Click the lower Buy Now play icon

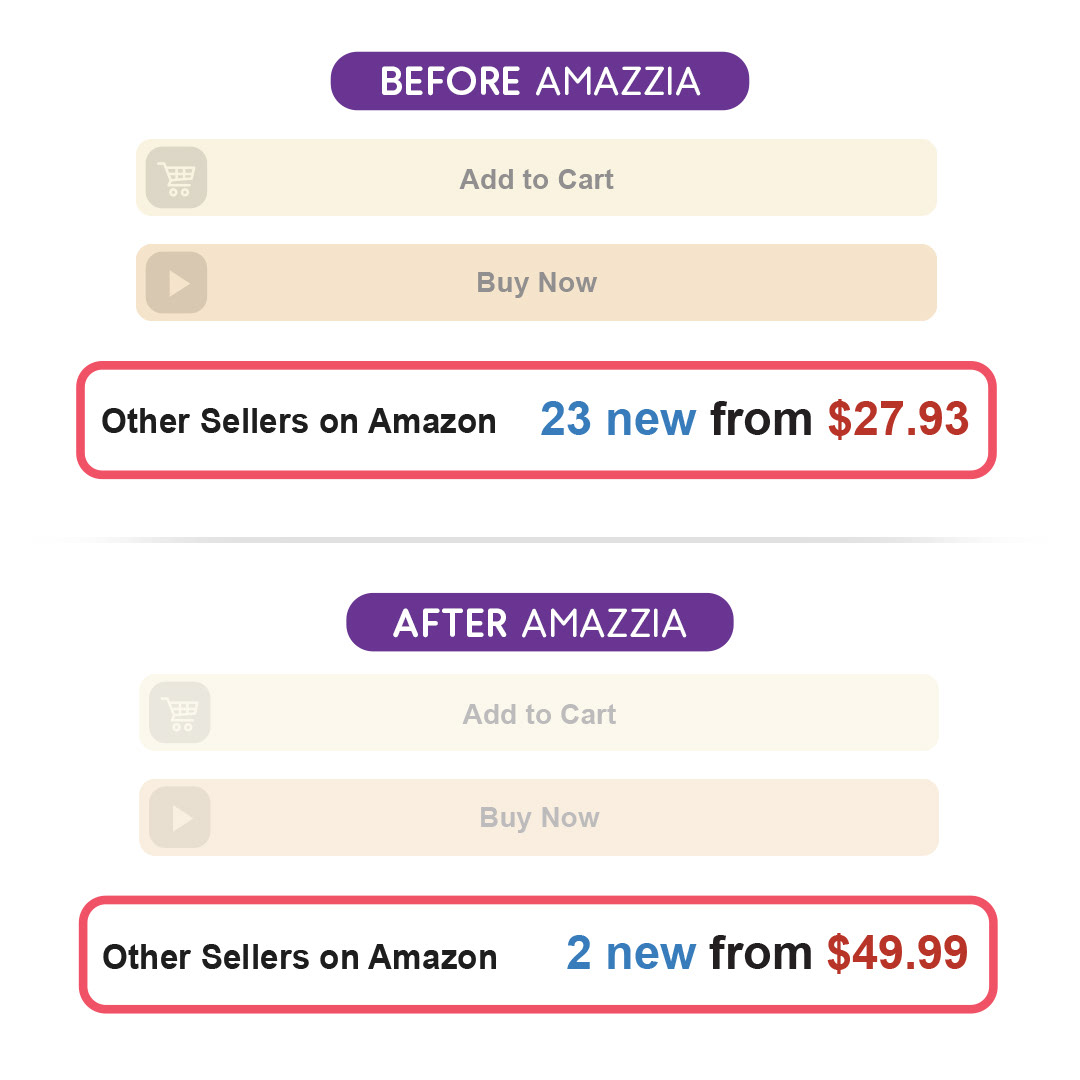(180, 818)
